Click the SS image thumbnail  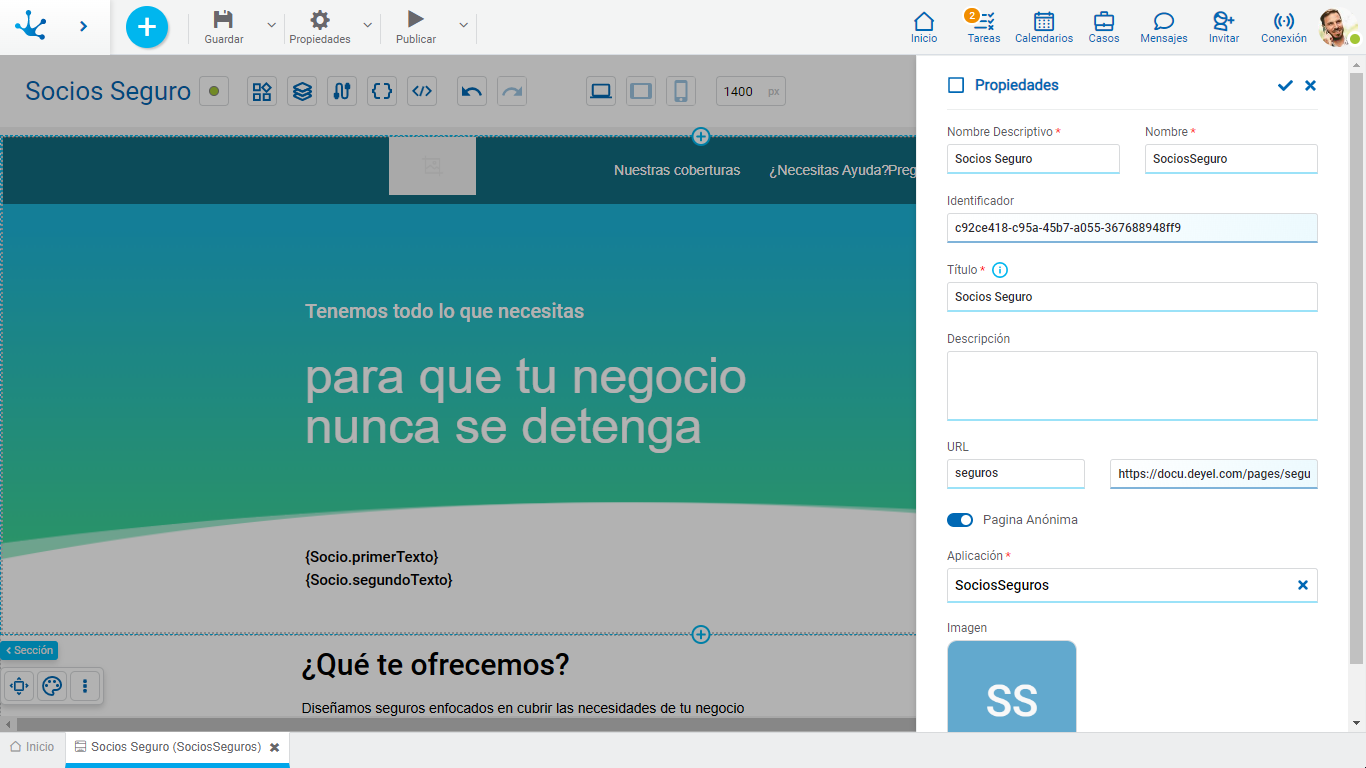[1012, 687]
